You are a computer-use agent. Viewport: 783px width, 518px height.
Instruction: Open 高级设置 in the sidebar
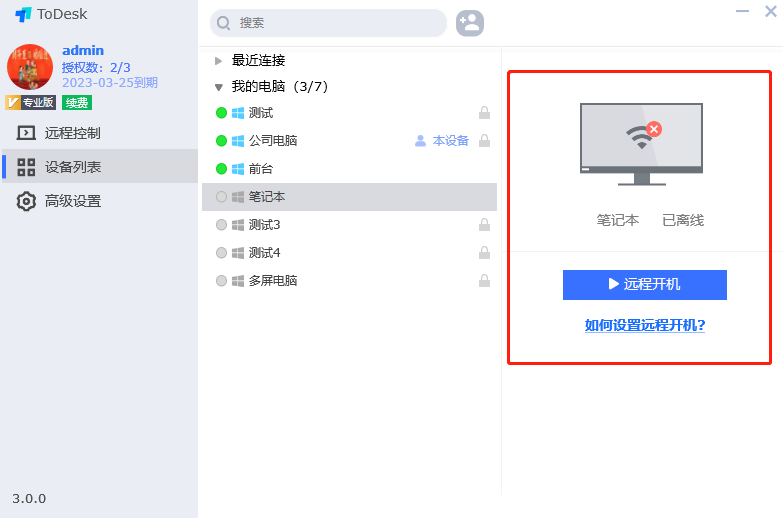(100, 201)
